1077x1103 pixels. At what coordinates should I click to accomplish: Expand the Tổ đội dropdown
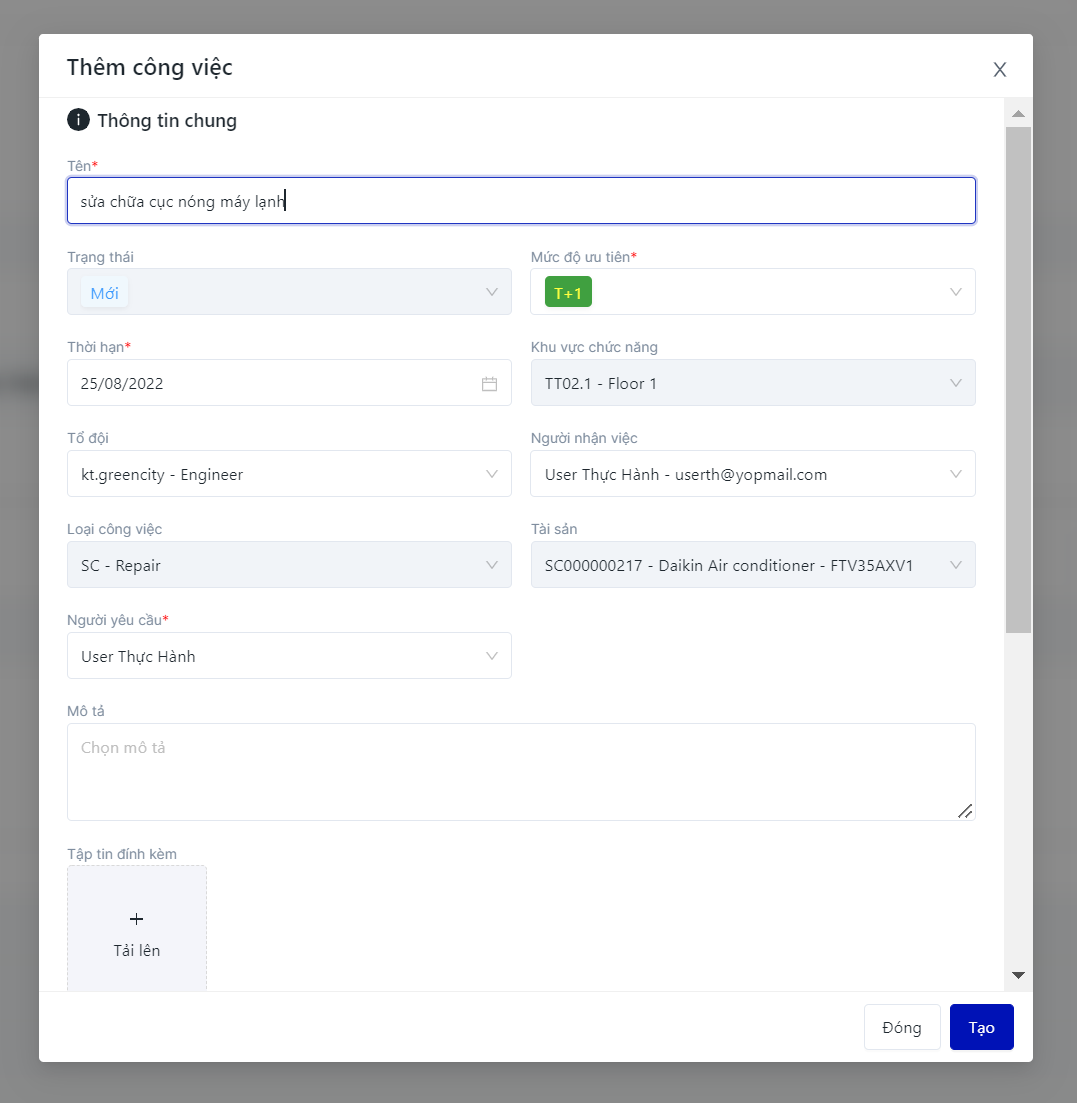(x=491, y=474)
